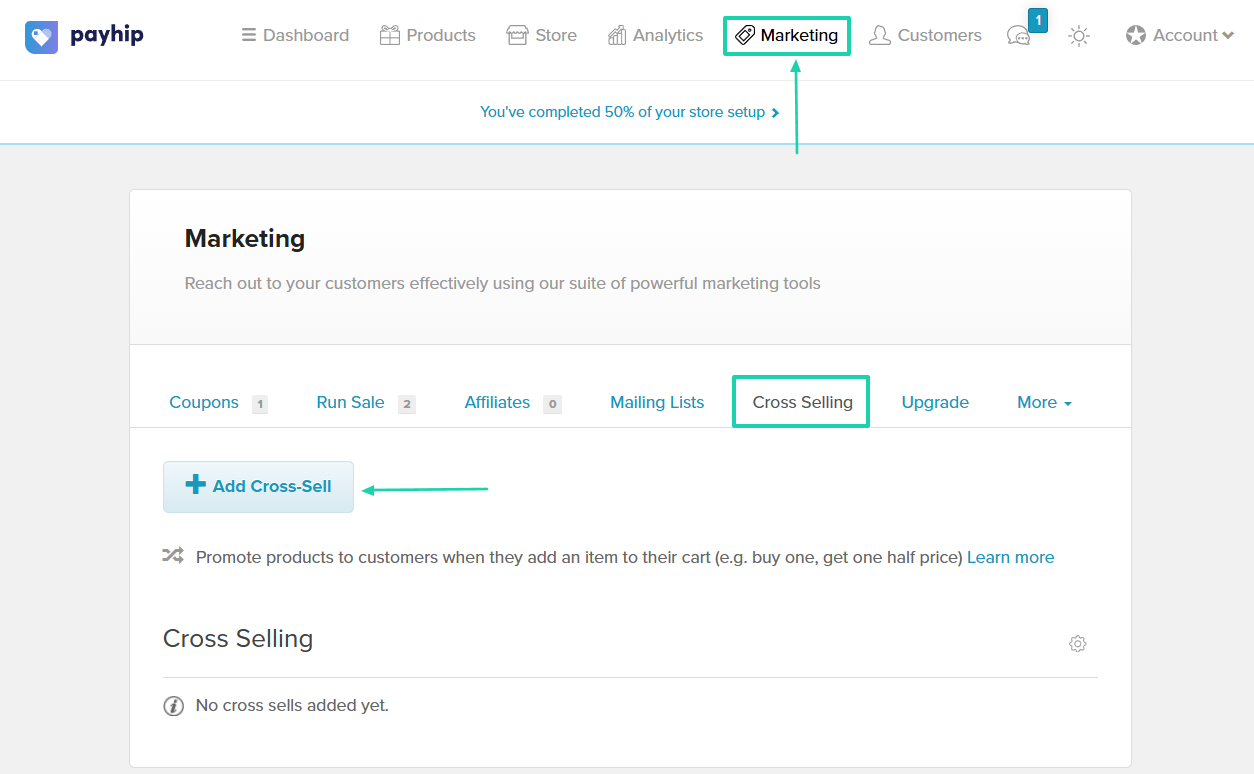The image size is (1254, 774).
Task: Expand the More tab dropdown
Action: click(x=1044, y=402)
